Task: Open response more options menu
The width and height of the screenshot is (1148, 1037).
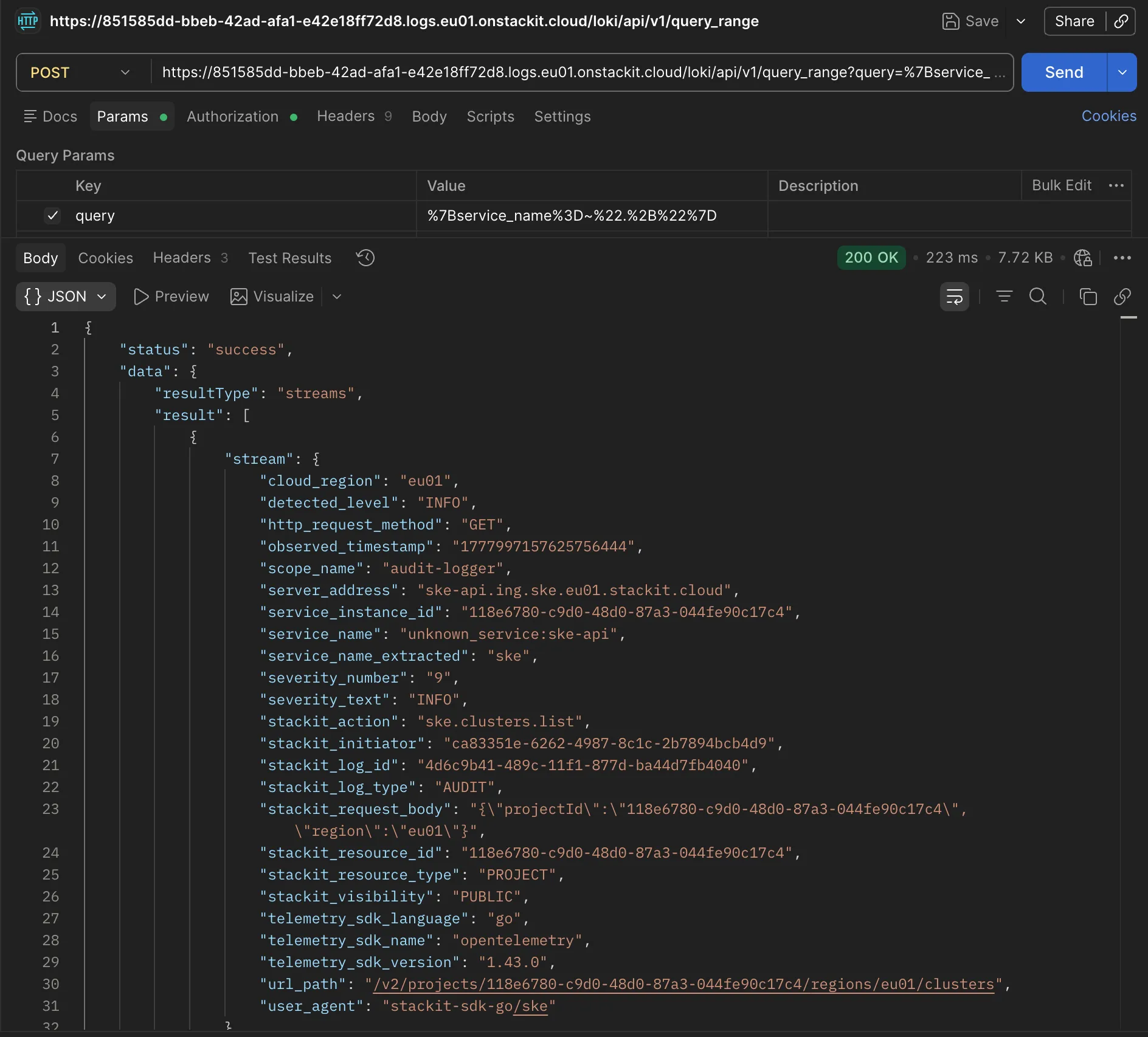Action: (x=1122, y=258)
